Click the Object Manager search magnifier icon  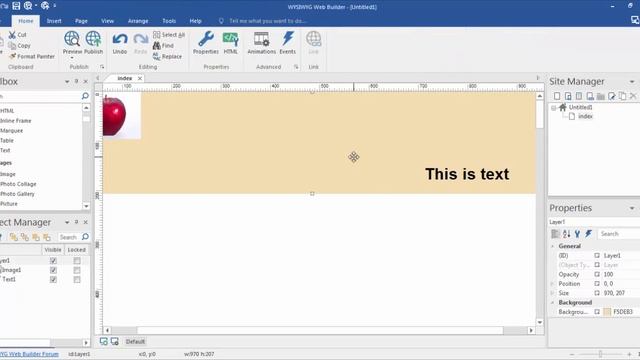point(85,237)
